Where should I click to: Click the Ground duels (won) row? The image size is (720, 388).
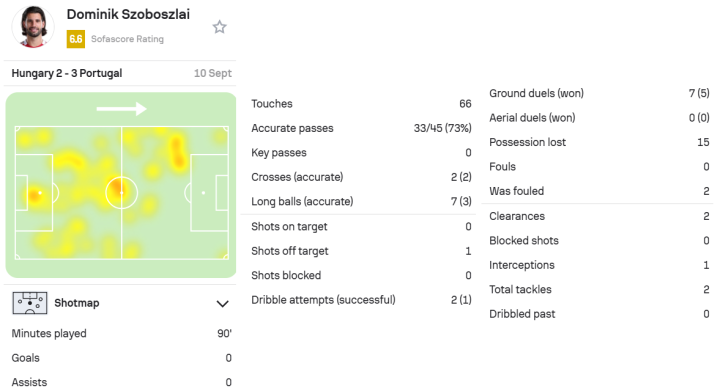pyautogui.click(x=599, y=93)
